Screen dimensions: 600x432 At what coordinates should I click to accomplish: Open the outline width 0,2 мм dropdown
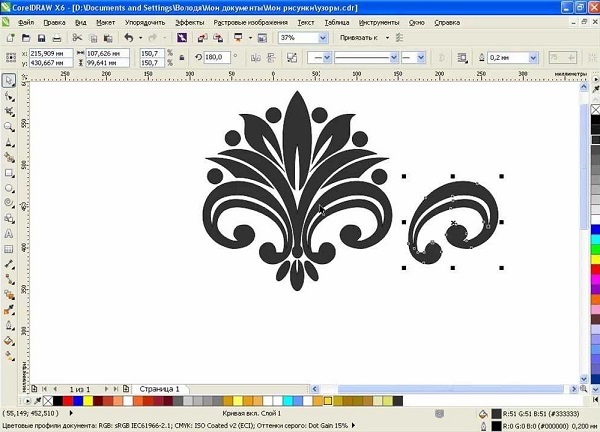pos(535,57)
